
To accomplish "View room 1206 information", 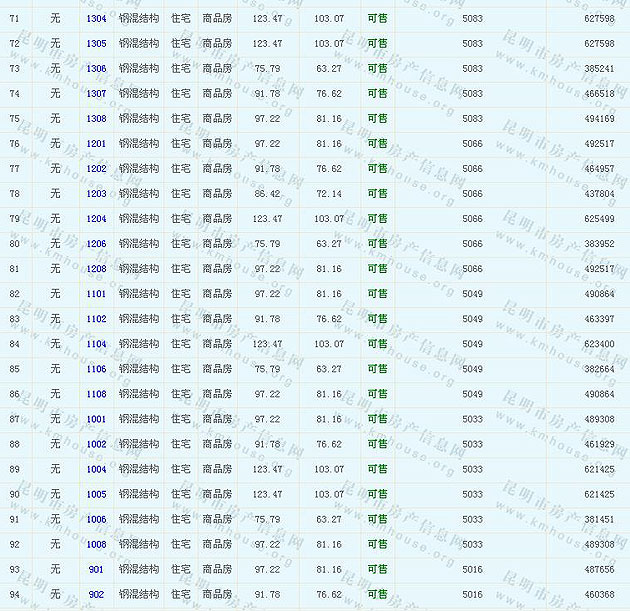I will click(96, 244).
